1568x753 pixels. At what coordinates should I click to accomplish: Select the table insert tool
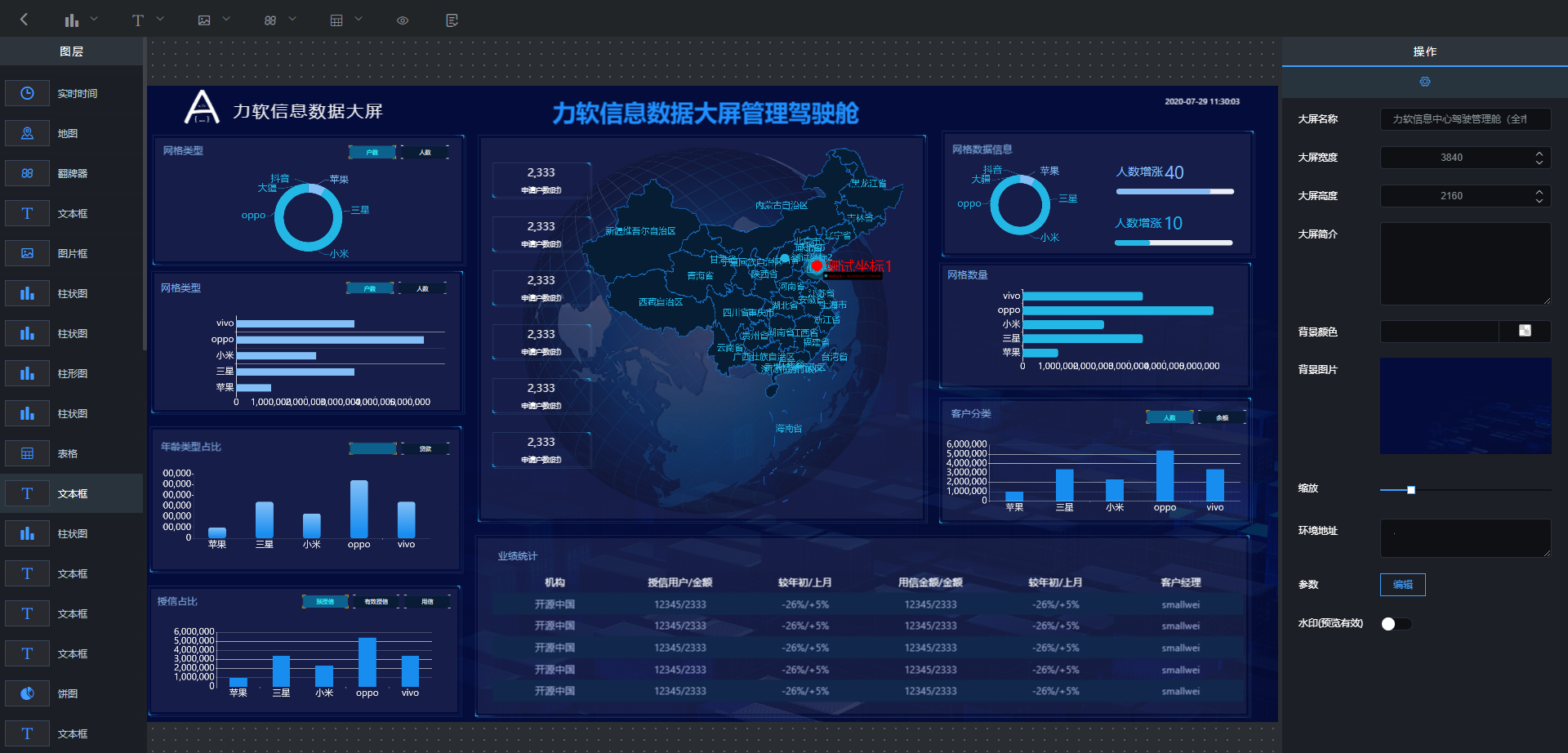click(338, 19)
